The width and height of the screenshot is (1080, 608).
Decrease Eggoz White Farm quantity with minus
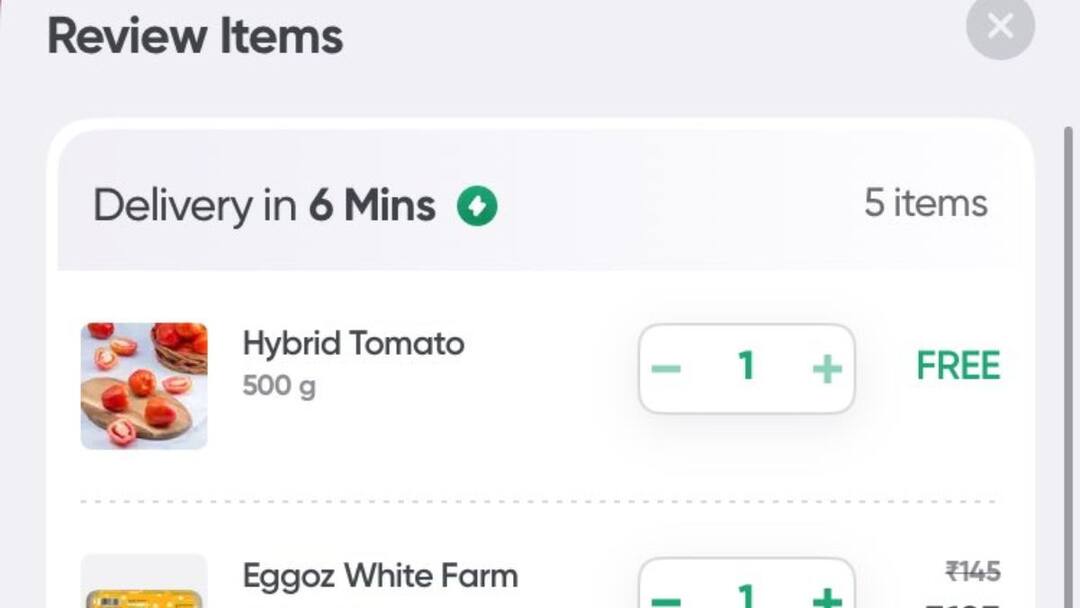point(666,598)
